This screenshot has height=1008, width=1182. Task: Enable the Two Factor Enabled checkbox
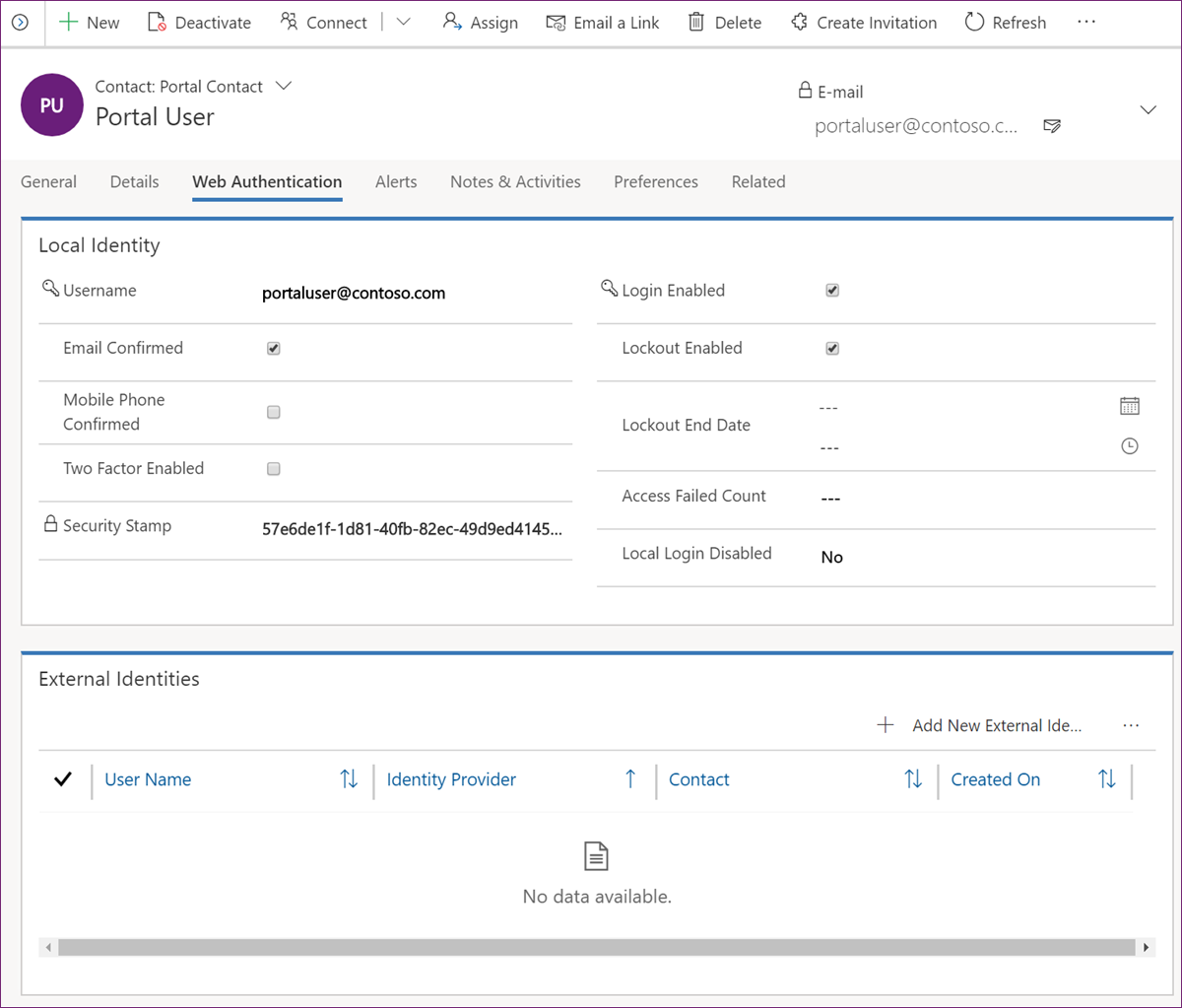(x=274, y=469)
